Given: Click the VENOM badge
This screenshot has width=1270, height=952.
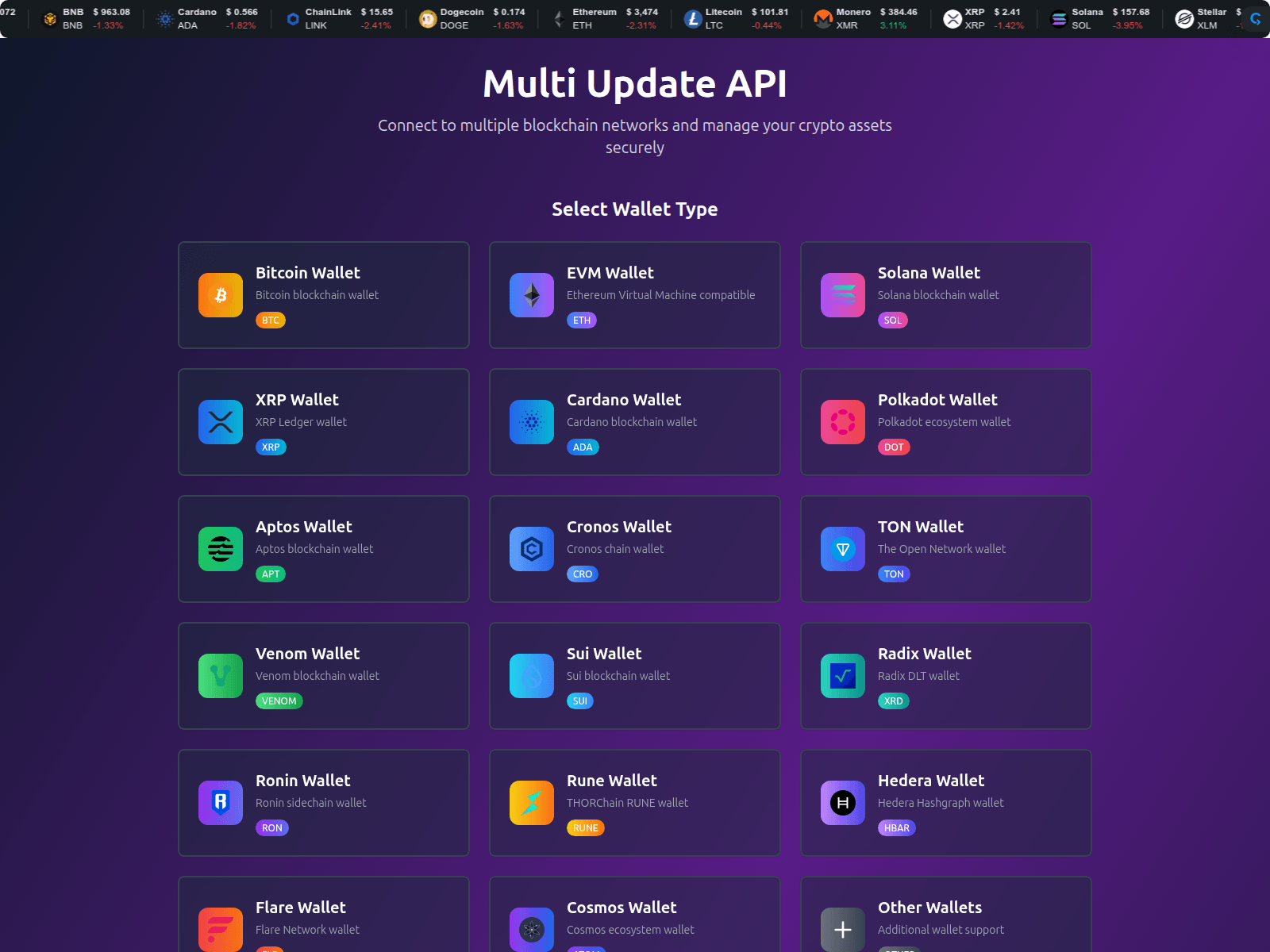Looking at the screenshot, I should click(279, 701).
